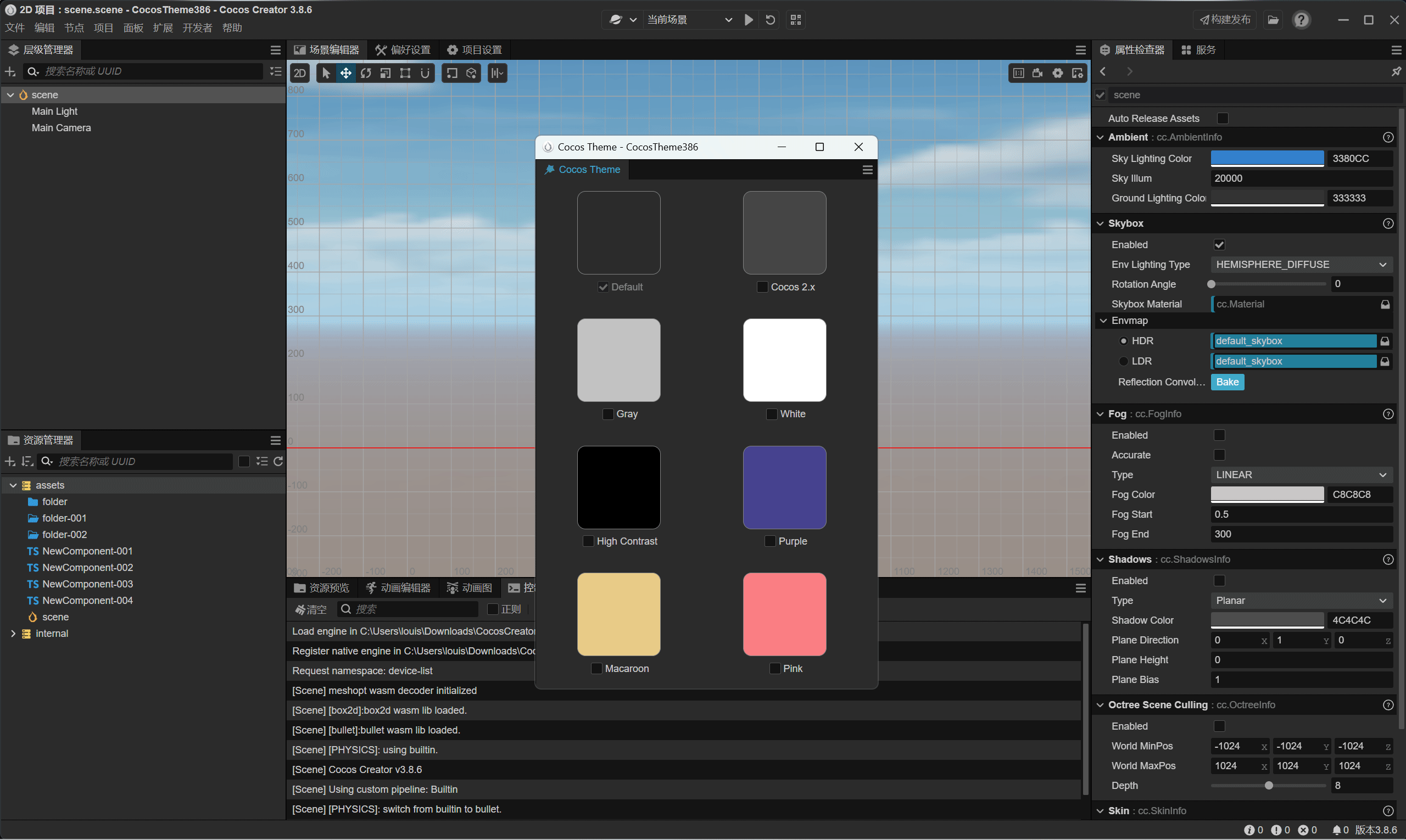Viewport: 1406px width, 840px height.
Task: Select the LDR radio button
Action: pyautogui.click(x=1124, y=361)
